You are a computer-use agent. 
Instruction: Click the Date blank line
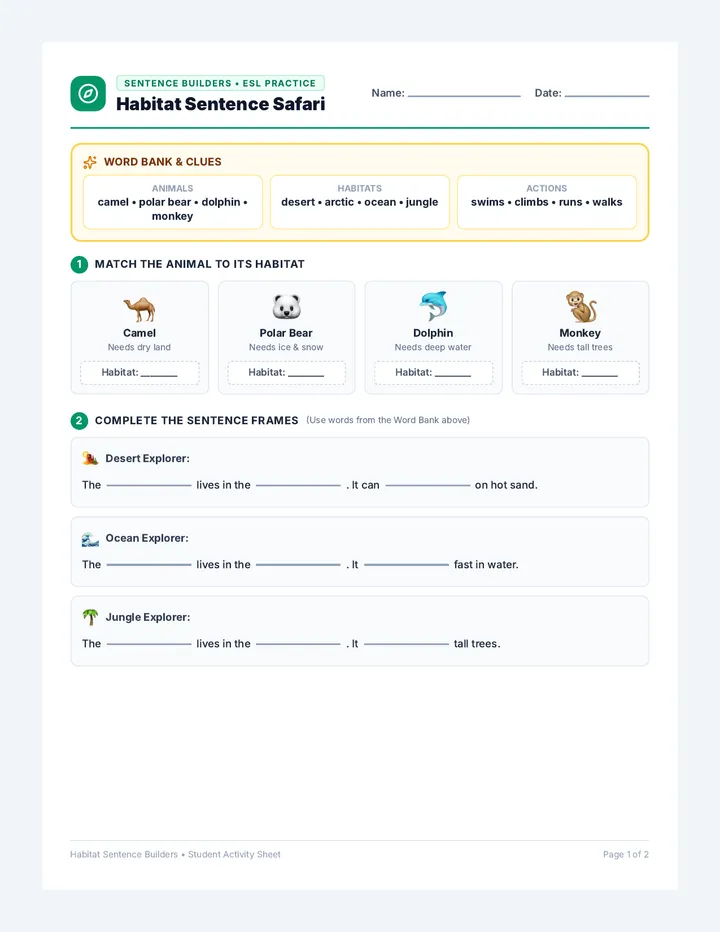(x=607, y=95)
